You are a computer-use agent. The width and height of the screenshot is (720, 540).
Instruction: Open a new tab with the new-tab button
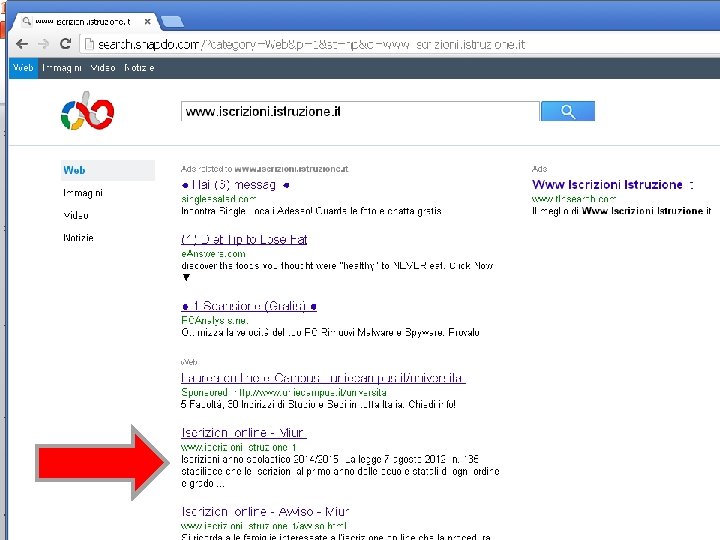tap(173, 21)
